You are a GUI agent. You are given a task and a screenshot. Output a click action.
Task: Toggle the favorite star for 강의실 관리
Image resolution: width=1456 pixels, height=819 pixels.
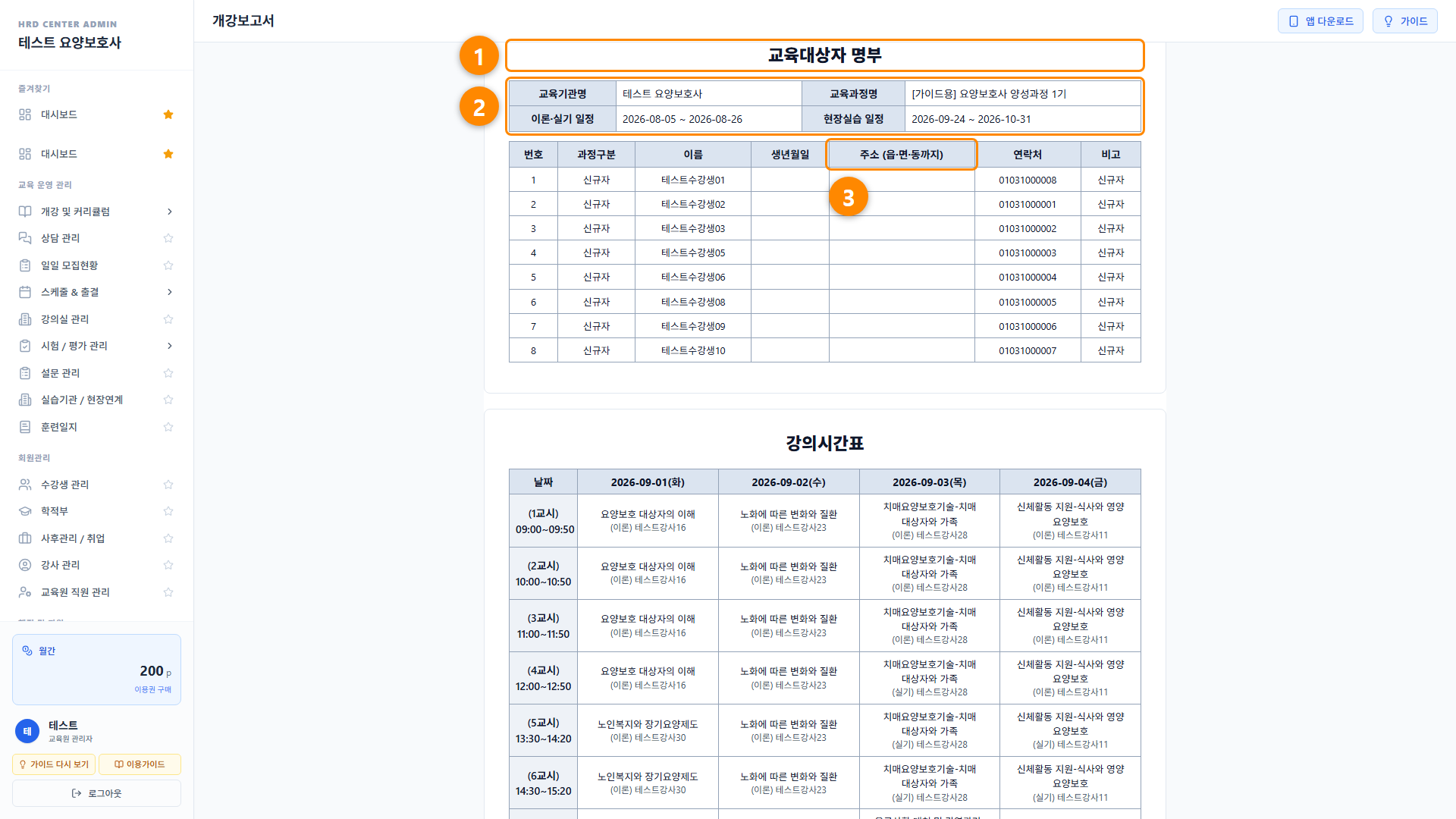[168, 319]
